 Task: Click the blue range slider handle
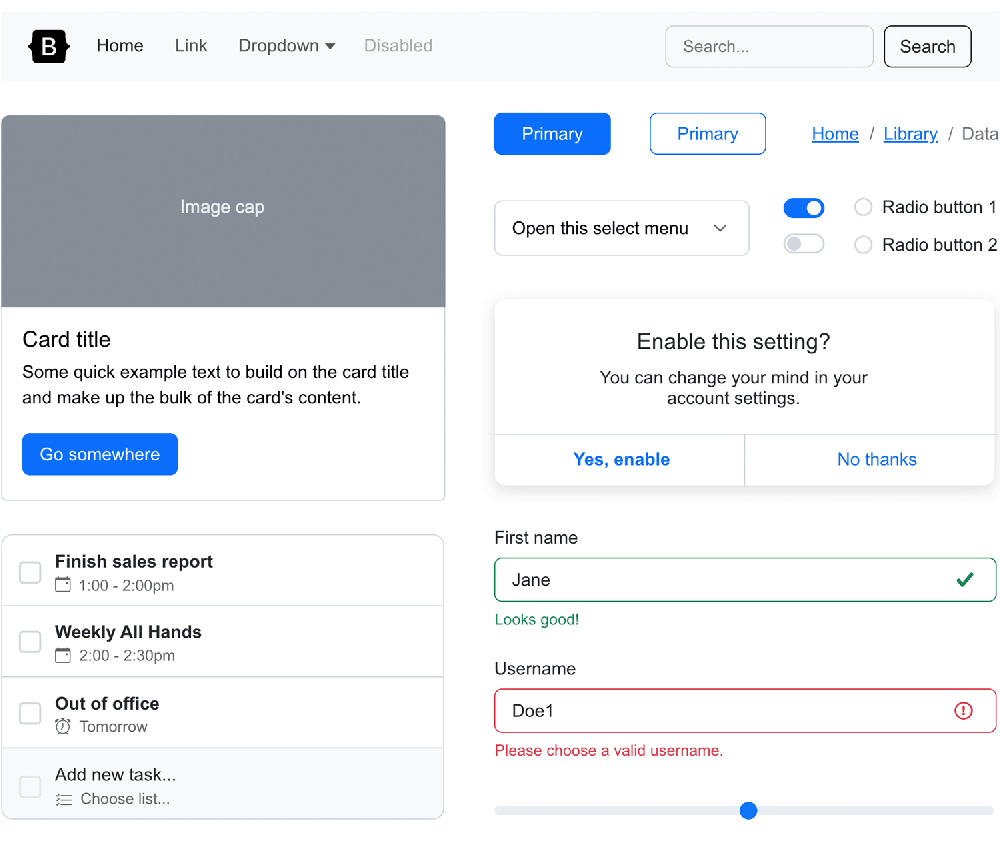tap(748, 810)
